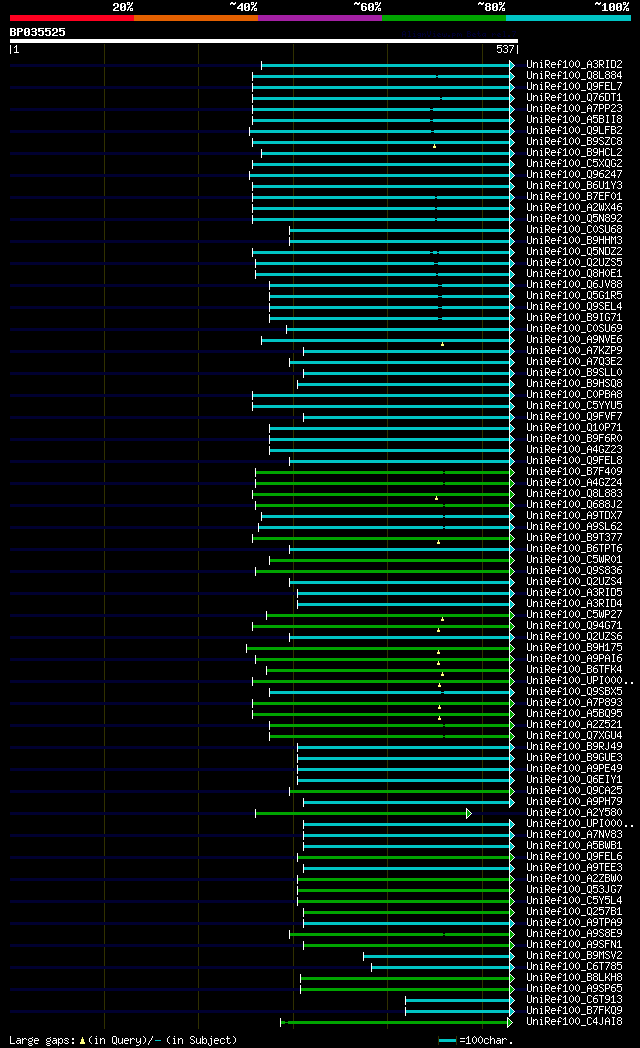This screenshot has width=640, height=1048.
Task: Open hit UniRef100_Q76DT1
Action: [x=574, y=98]
